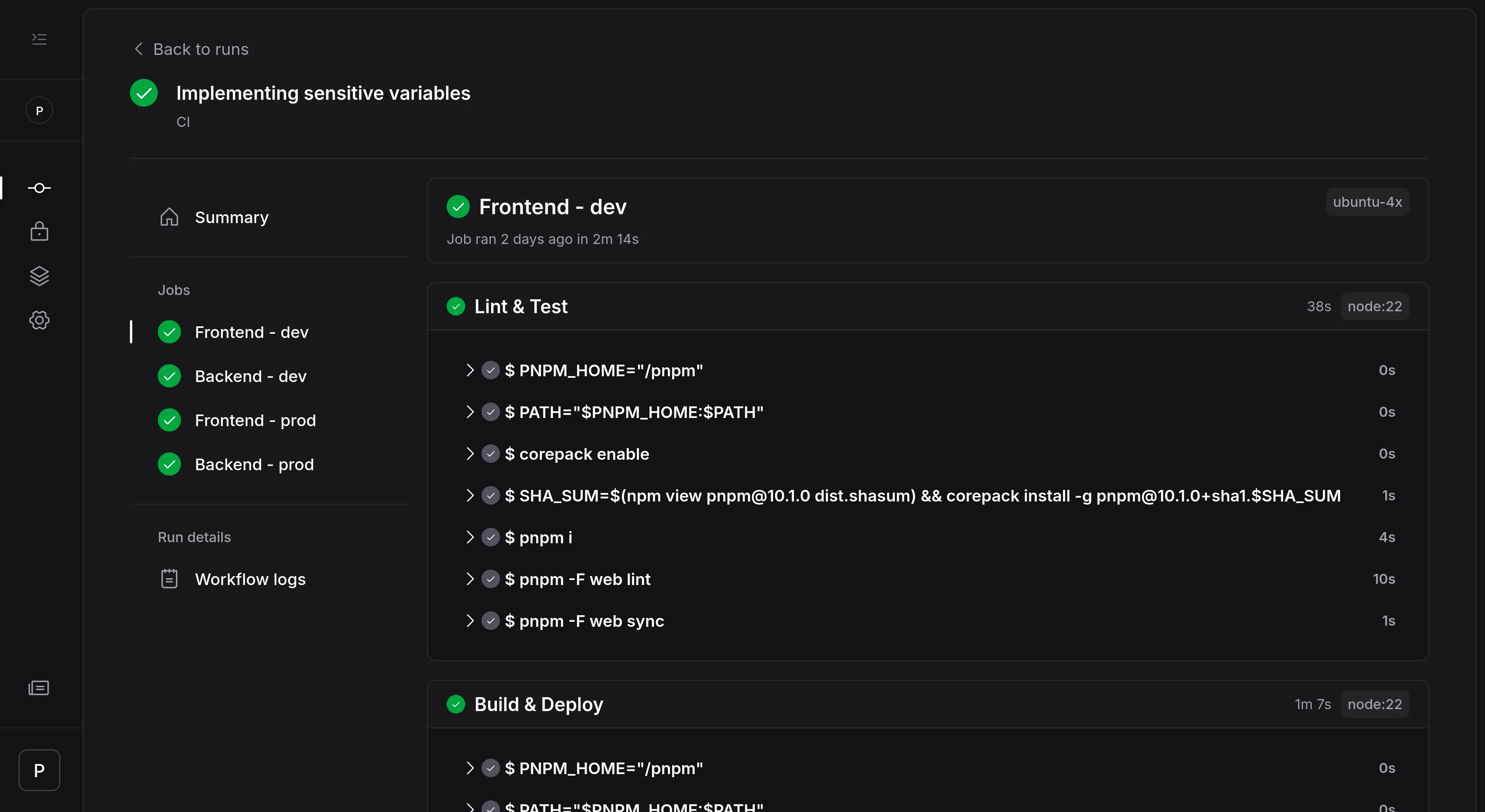Expand the pnpm -F web sync step
The image size is (1485, 812).
click(470, 621)
